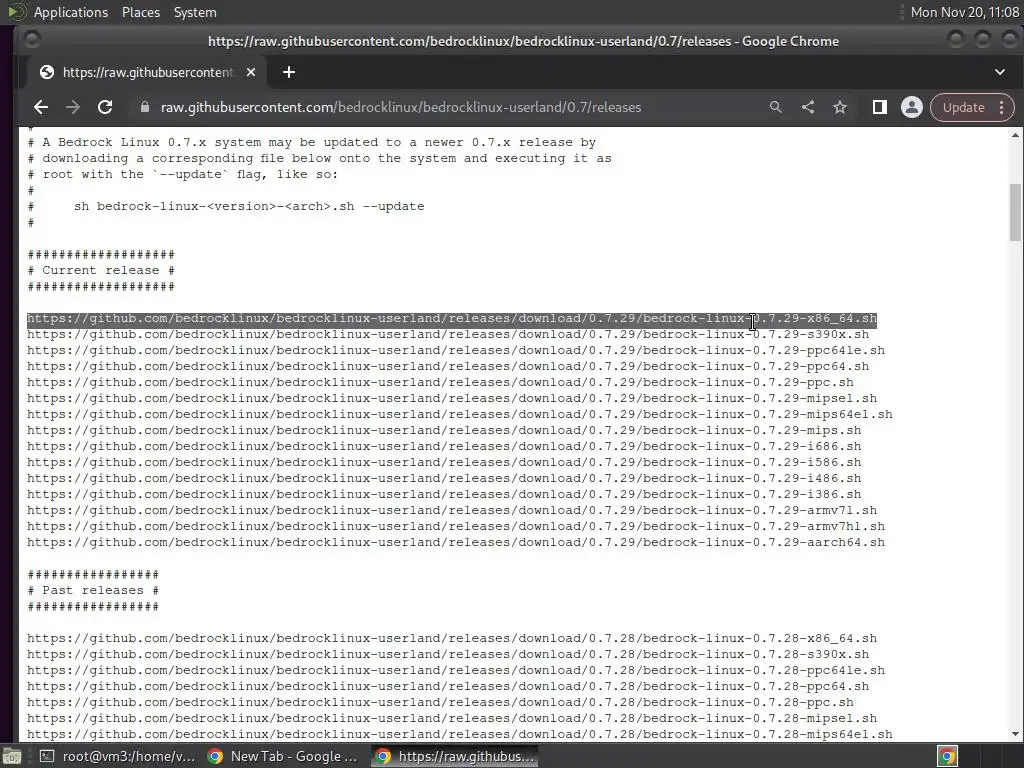The height and width of the screenshot is (768, 1024).
Task: Click the forward navigation arrow
Action: click(72, 107)
